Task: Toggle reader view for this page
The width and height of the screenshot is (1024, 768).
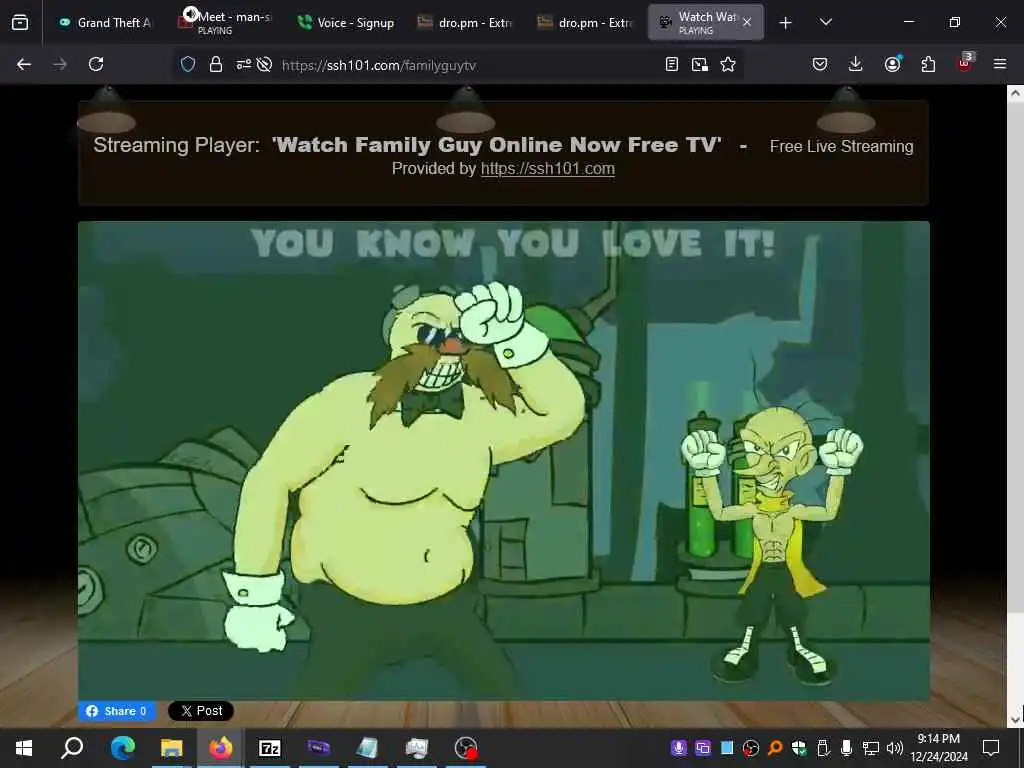Action: (671, 64)
